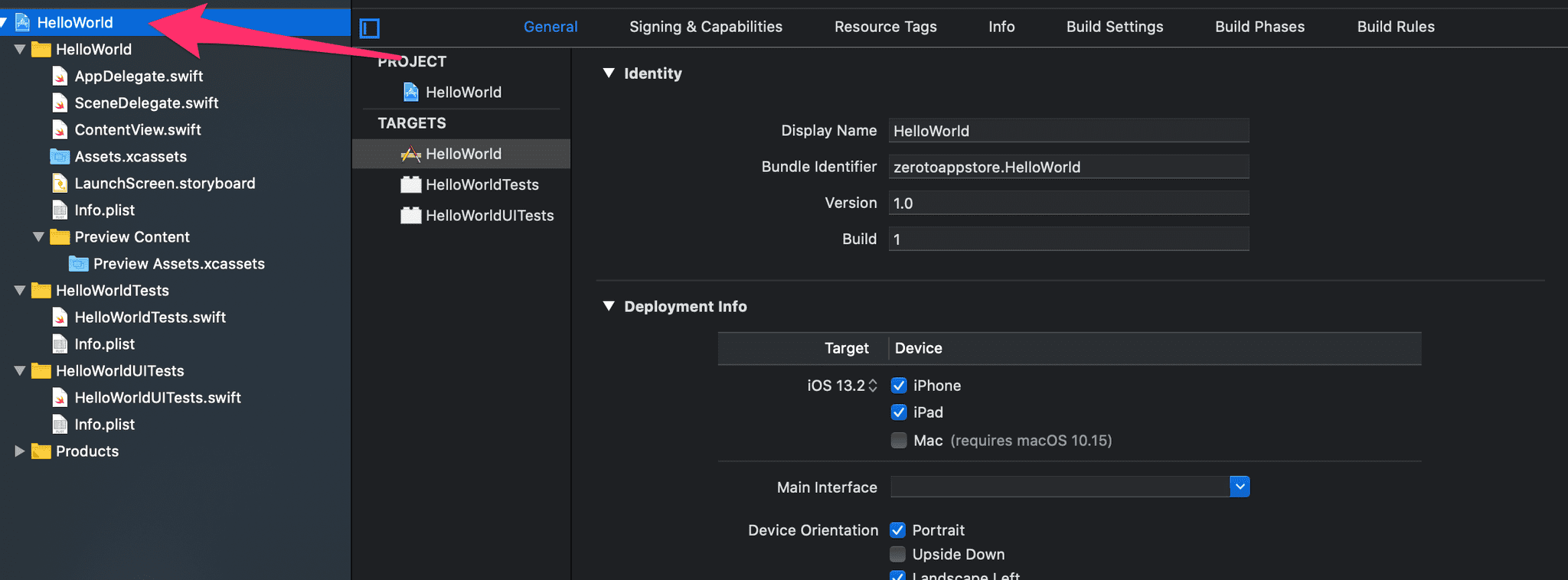
Task: Select HelloWorld under the PROJECT heading
Action: point(464,92)
